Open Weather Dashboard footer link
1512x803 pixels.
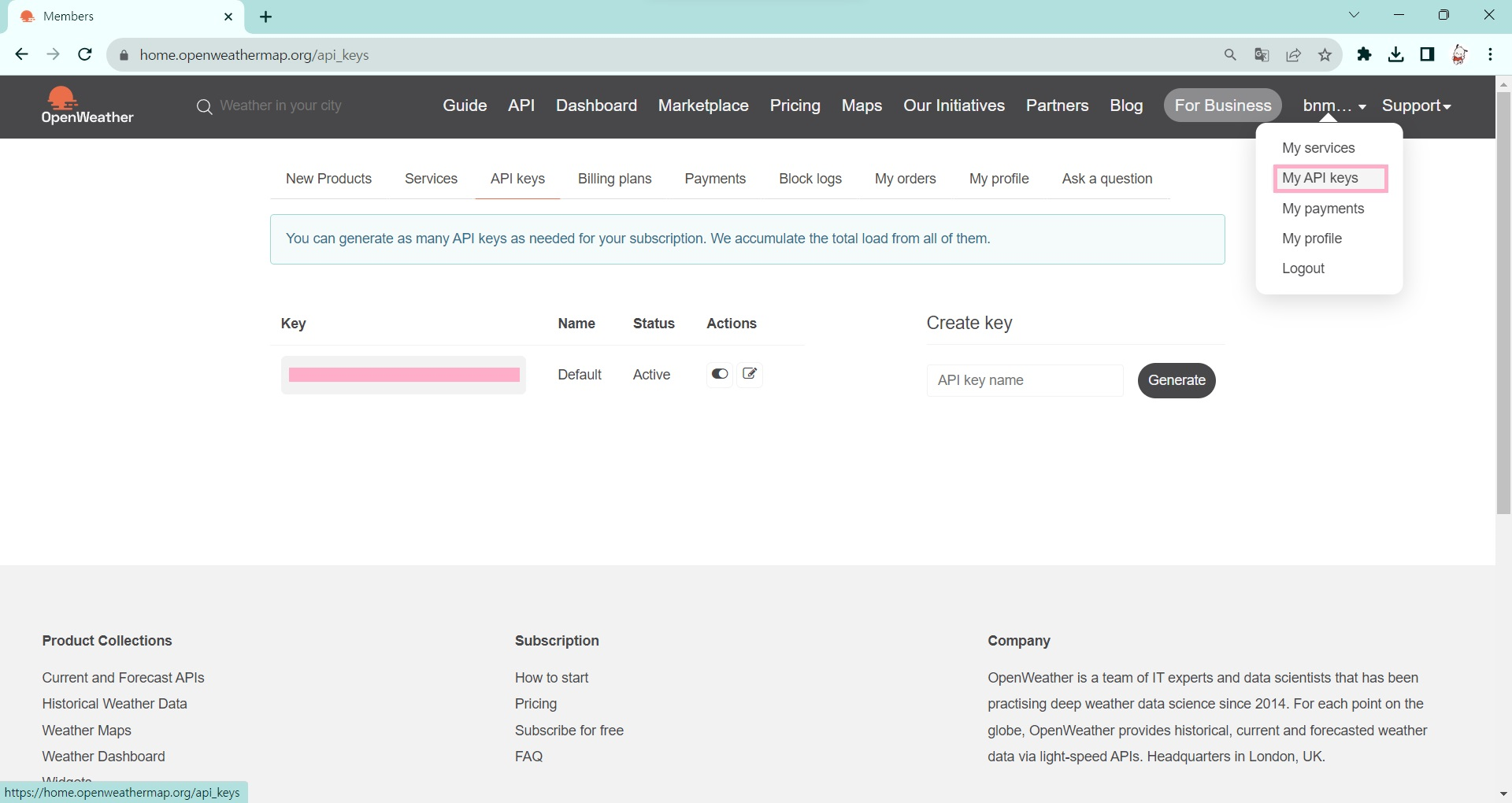[x=103, y=757]
